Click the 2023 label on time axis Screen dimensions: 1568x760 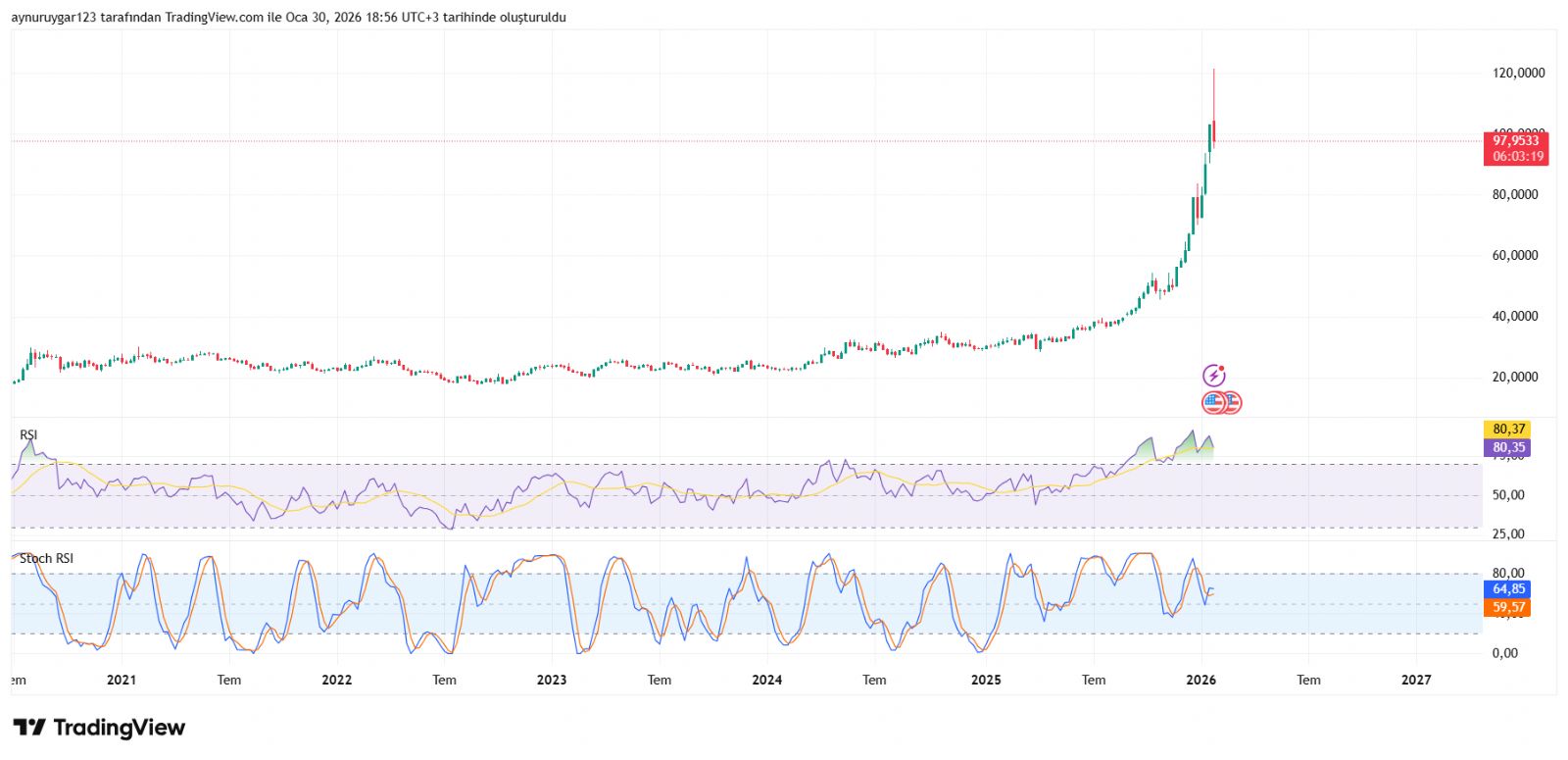coord(552,680)
